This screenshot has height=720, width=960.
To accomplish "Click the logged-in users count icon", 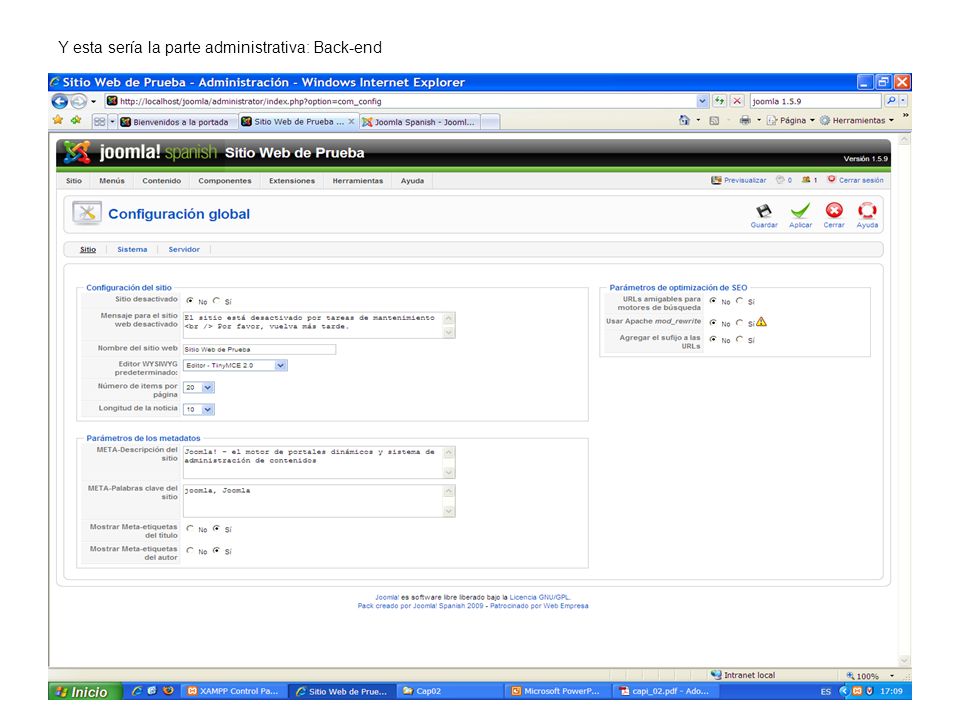I will 806,180.
